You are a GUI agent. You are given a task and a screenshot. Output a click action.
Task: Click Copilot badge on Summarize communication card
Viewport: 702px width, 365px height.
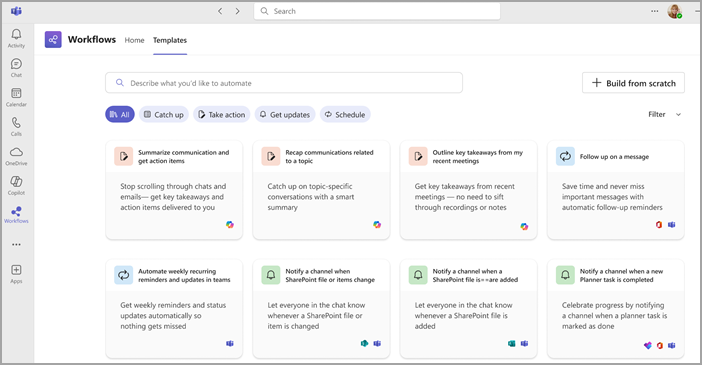(230, 225)
